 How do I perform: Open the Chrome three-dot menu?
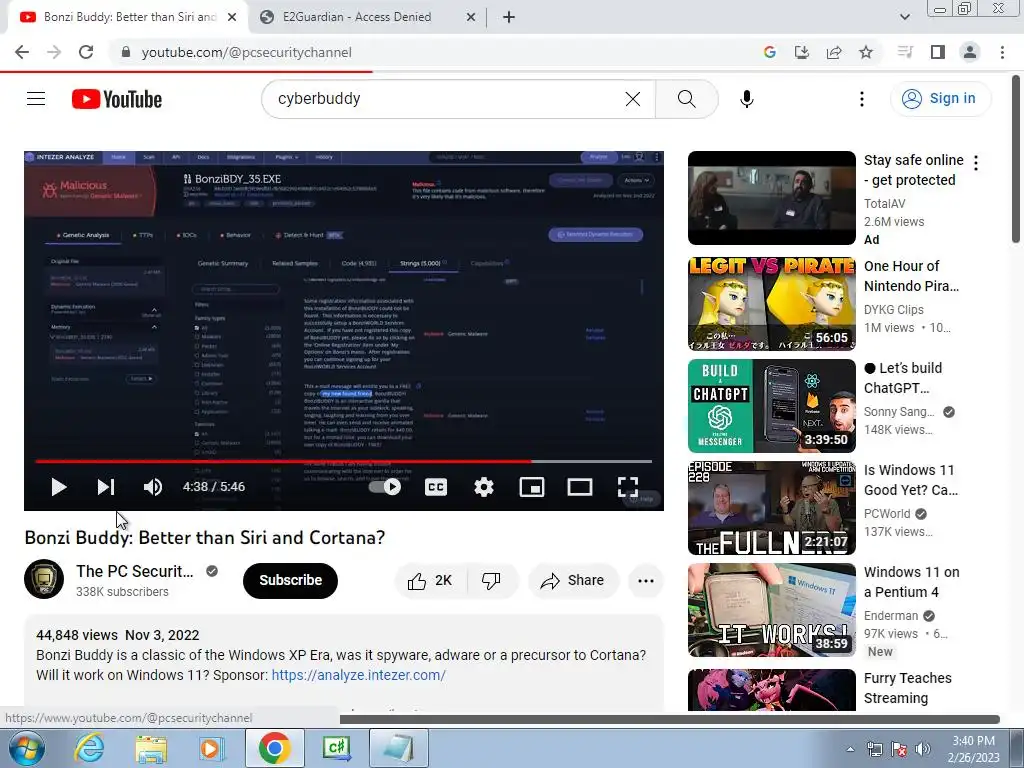1002,52
